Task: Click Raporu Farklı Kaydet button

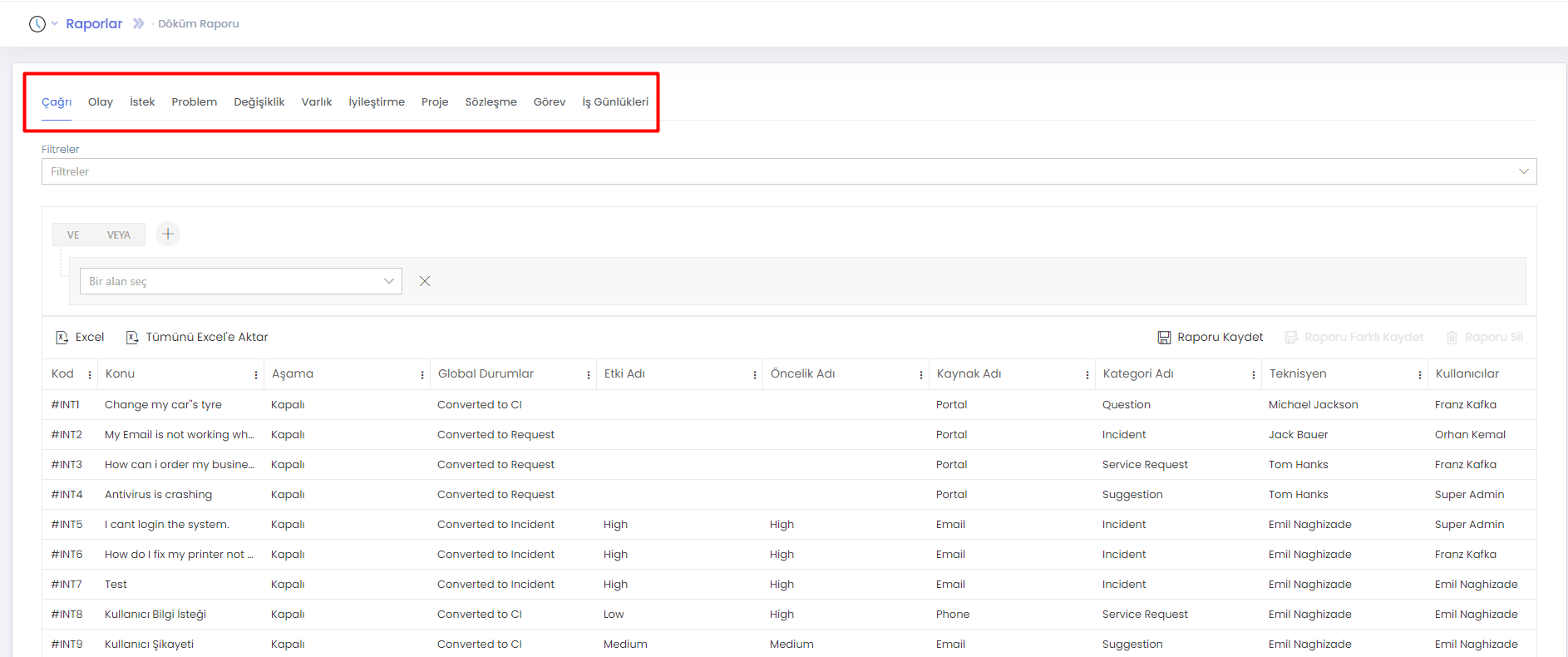Action: [1354, 338]
